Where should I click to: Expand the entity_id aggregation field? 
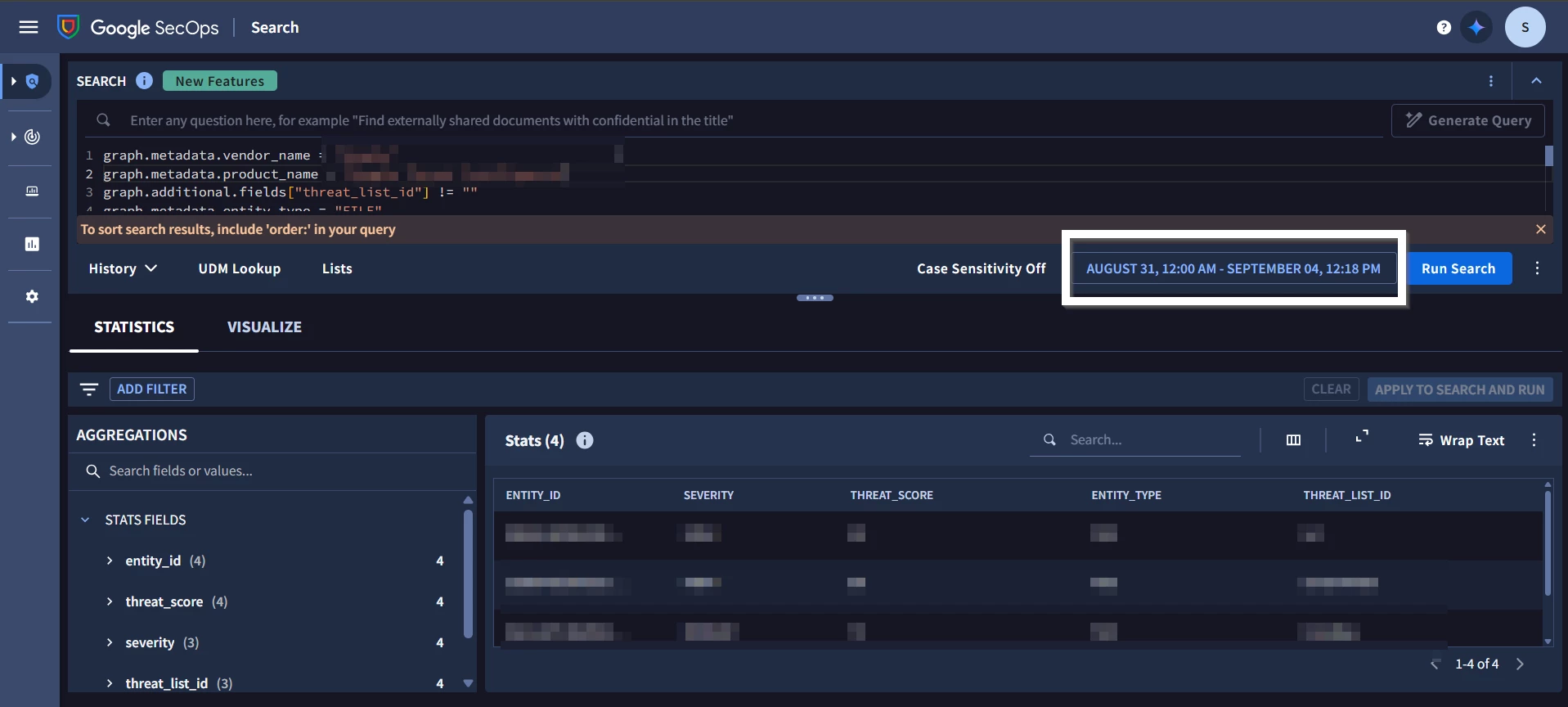(x=110, y=561)
